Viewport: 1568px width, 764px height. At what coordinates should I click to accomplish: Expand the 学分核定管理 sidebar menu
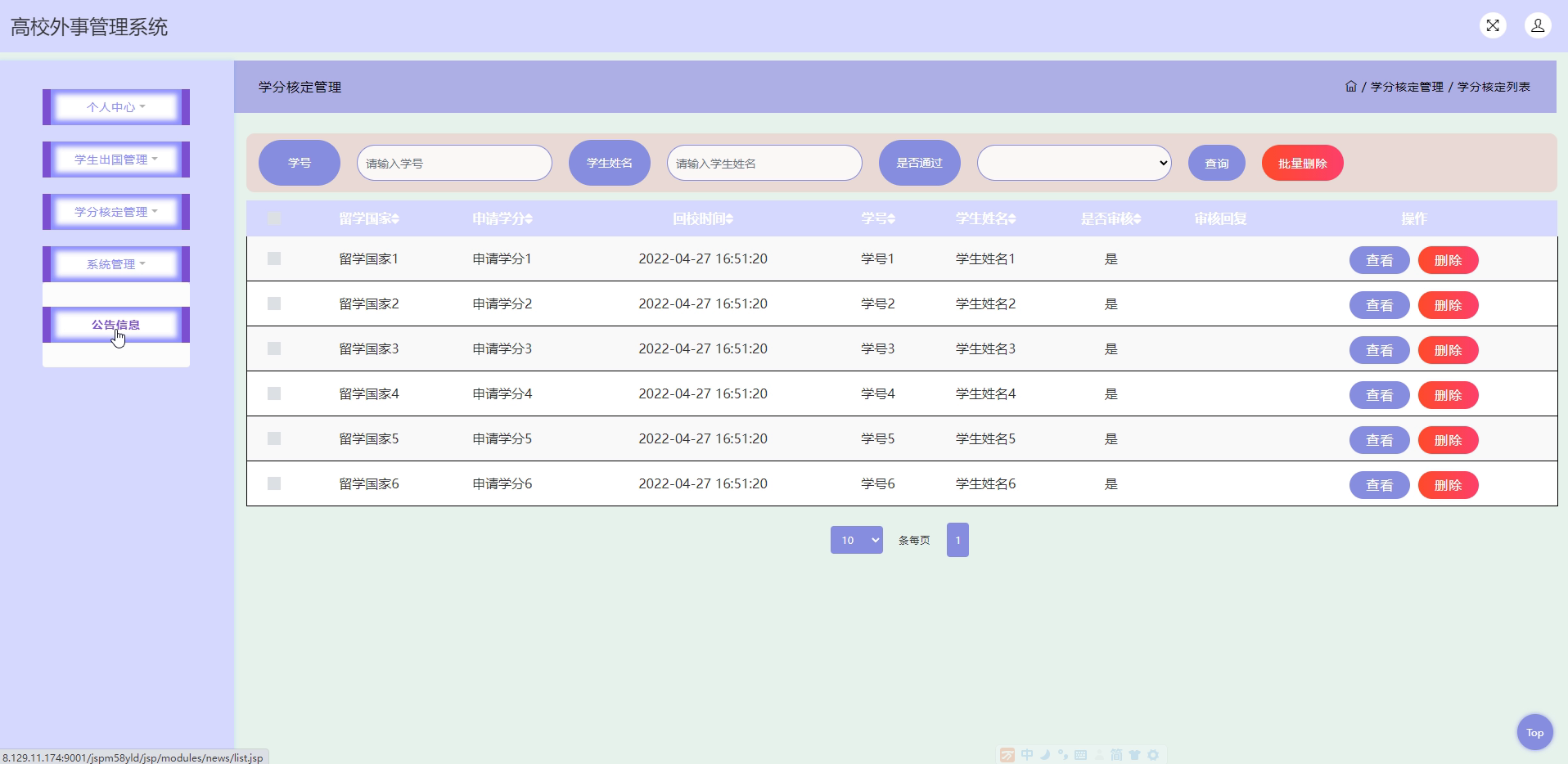click(x=116, y=212)
